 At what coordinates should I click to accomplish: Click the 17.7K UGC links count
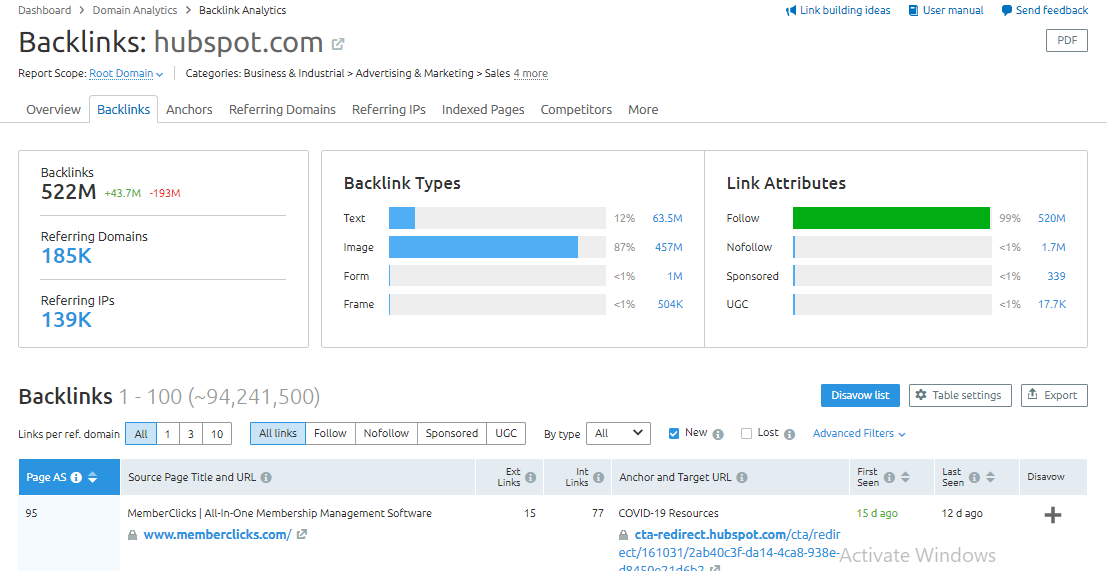[x=1051, y=304]
